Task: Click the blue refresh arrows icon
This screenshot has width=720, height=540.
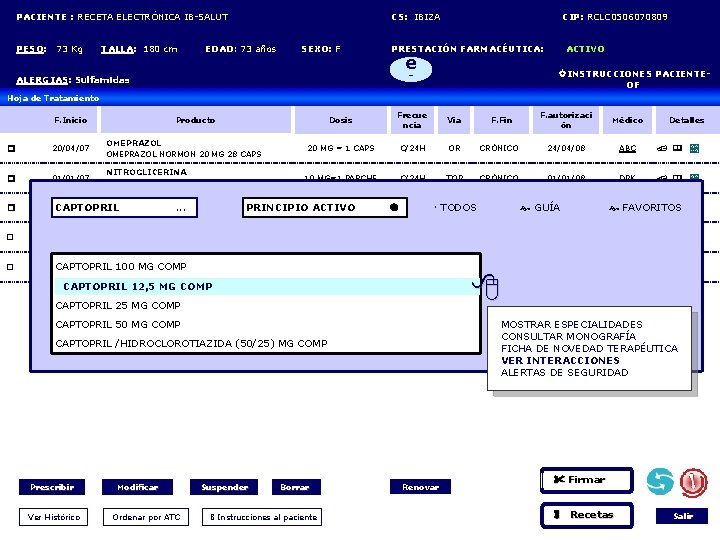Action: tap(660, 482)
